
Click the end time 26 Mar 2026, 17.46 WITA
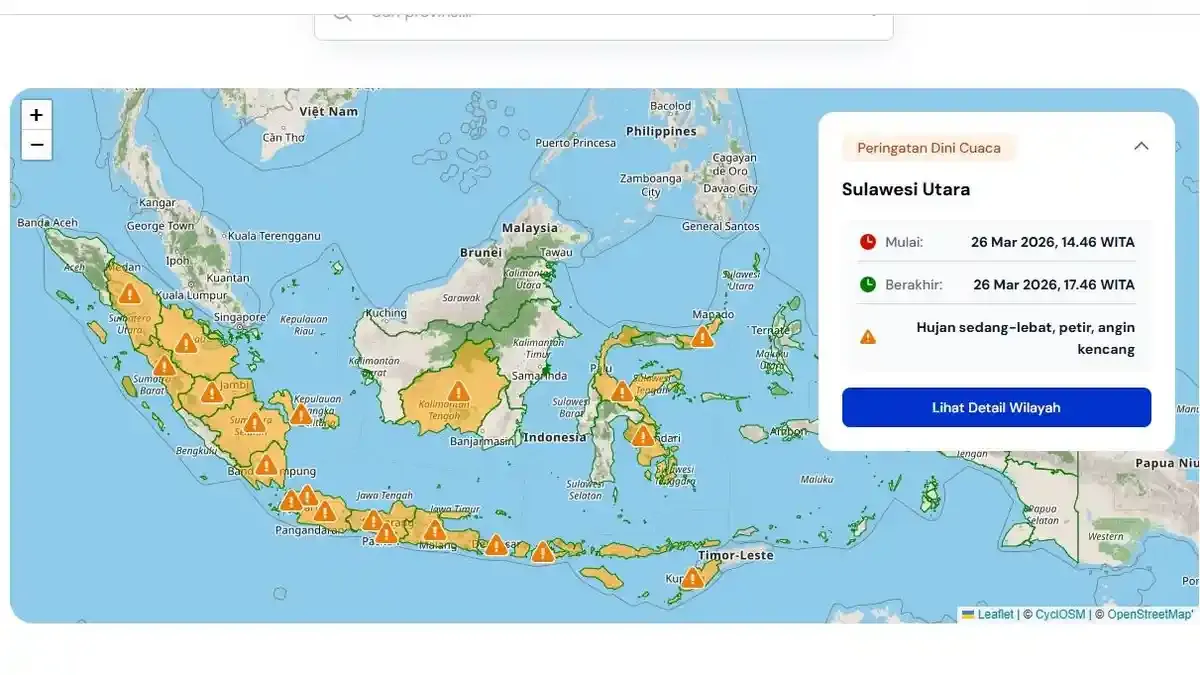(1054, 285)
